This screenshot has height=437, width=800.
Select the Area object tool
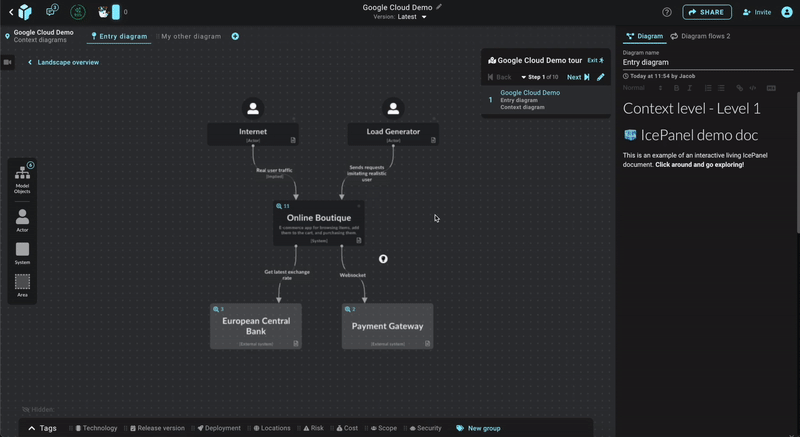click(x=22, y=286)
